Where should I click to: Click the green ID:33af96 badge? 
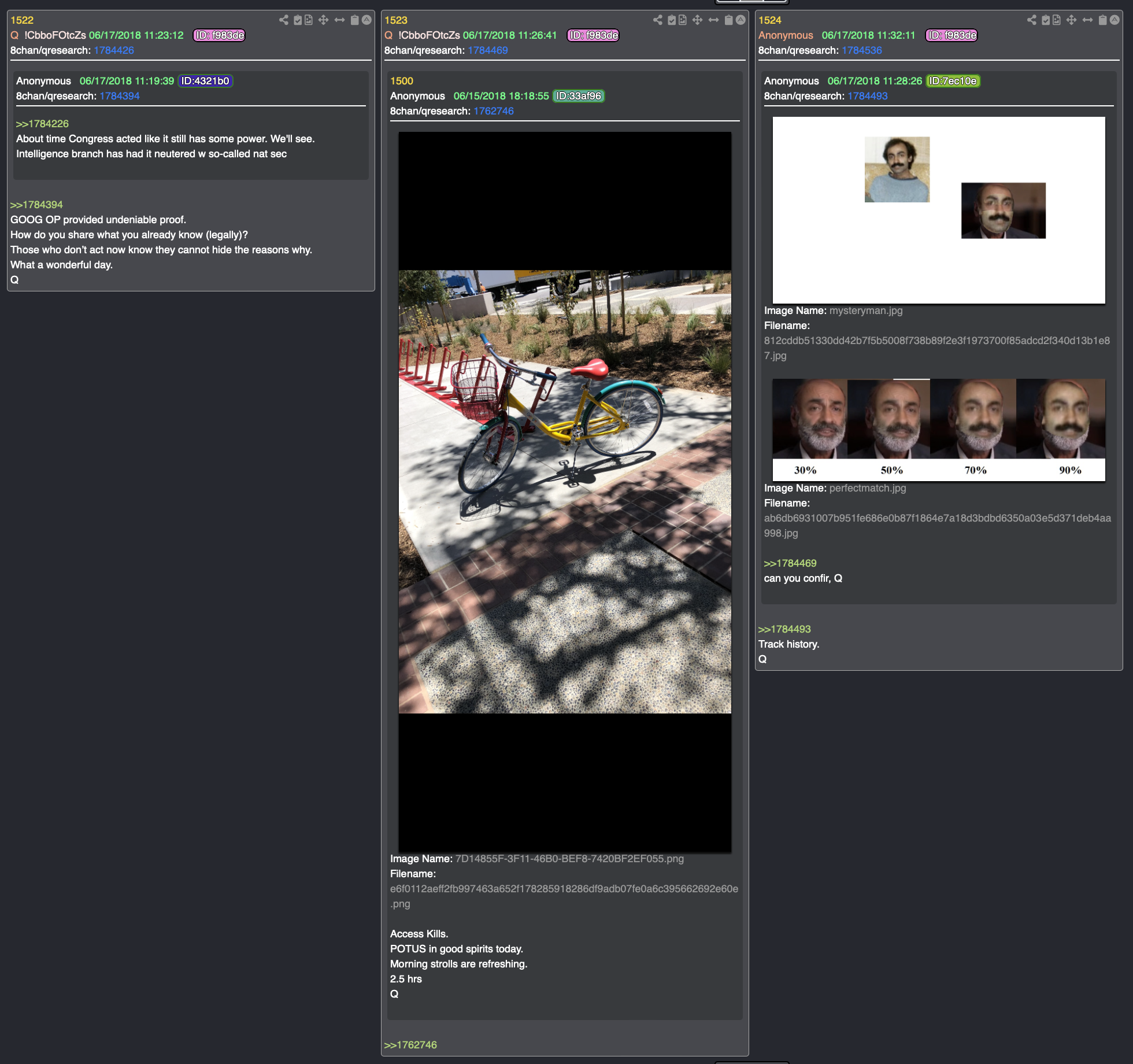pyautogui.click(x=579, y=96)
